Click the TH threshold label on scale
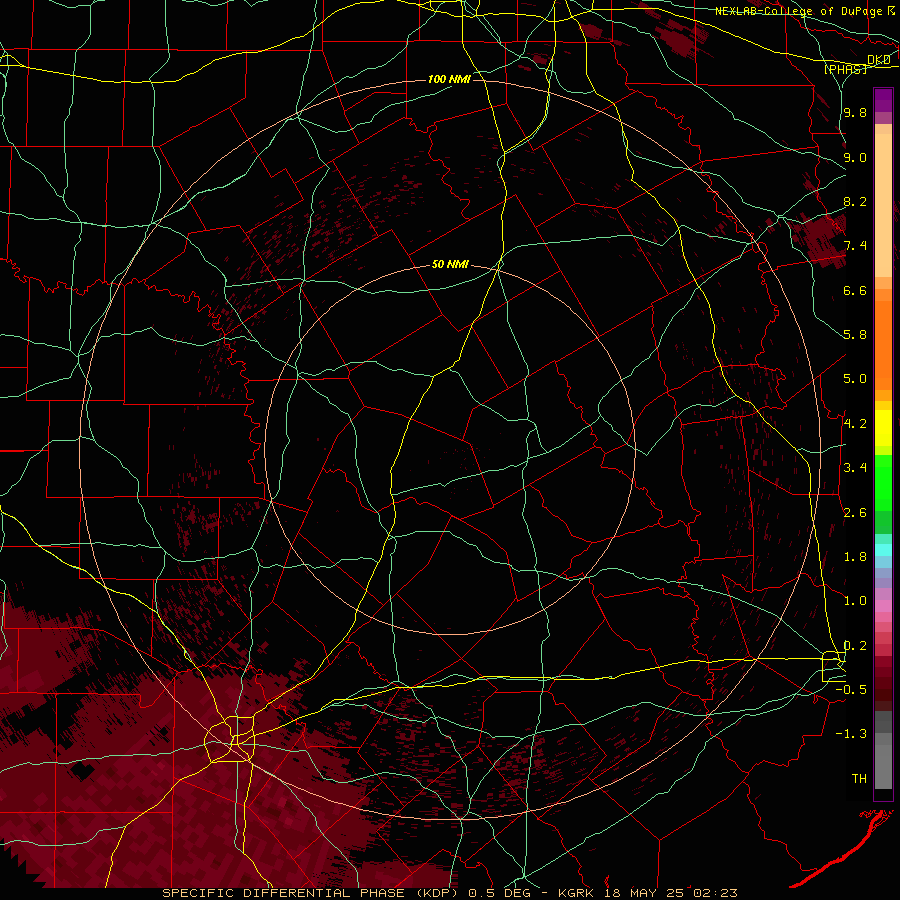 tap(859, 779)
